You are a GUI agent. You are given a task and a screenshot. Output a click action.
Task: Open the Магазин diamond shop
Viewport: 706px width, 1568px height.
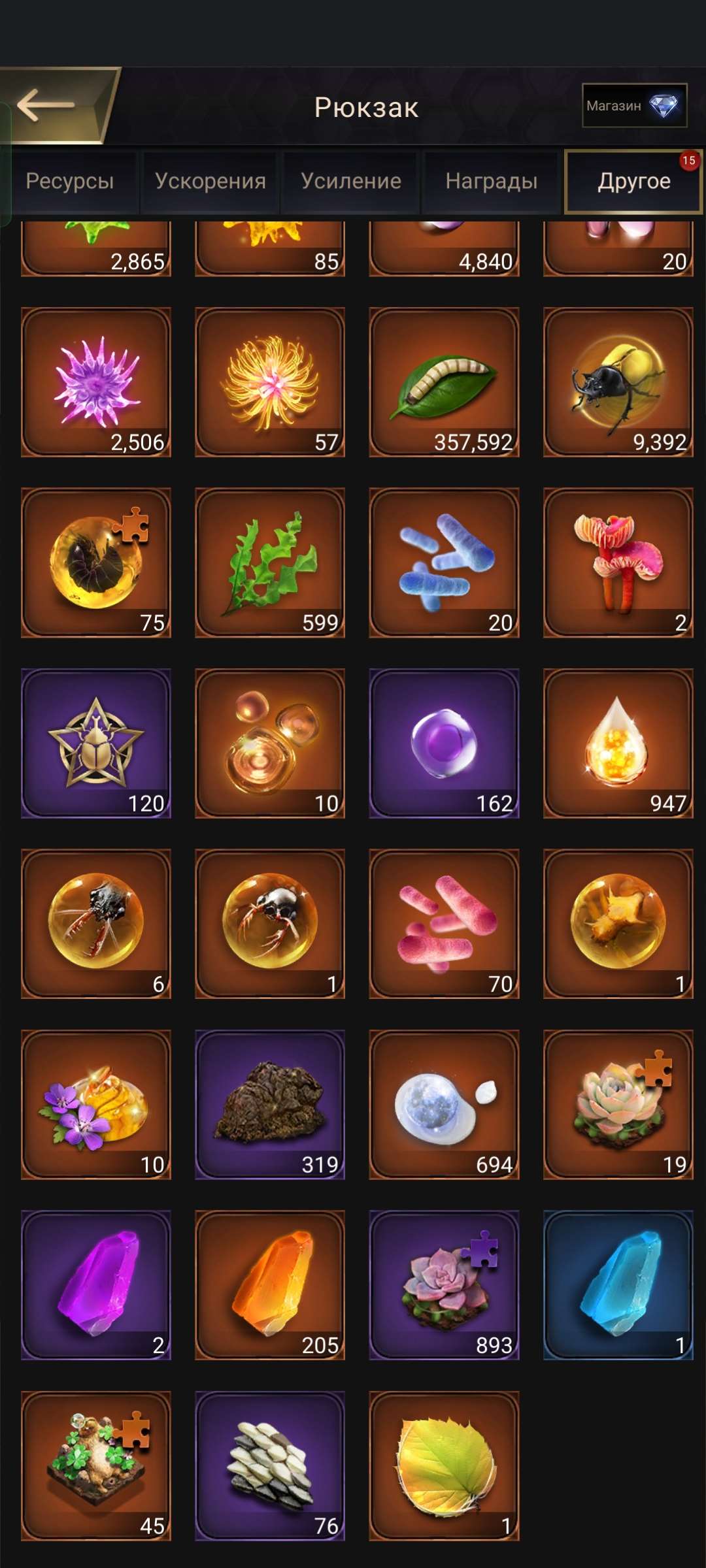pos(634,105)
